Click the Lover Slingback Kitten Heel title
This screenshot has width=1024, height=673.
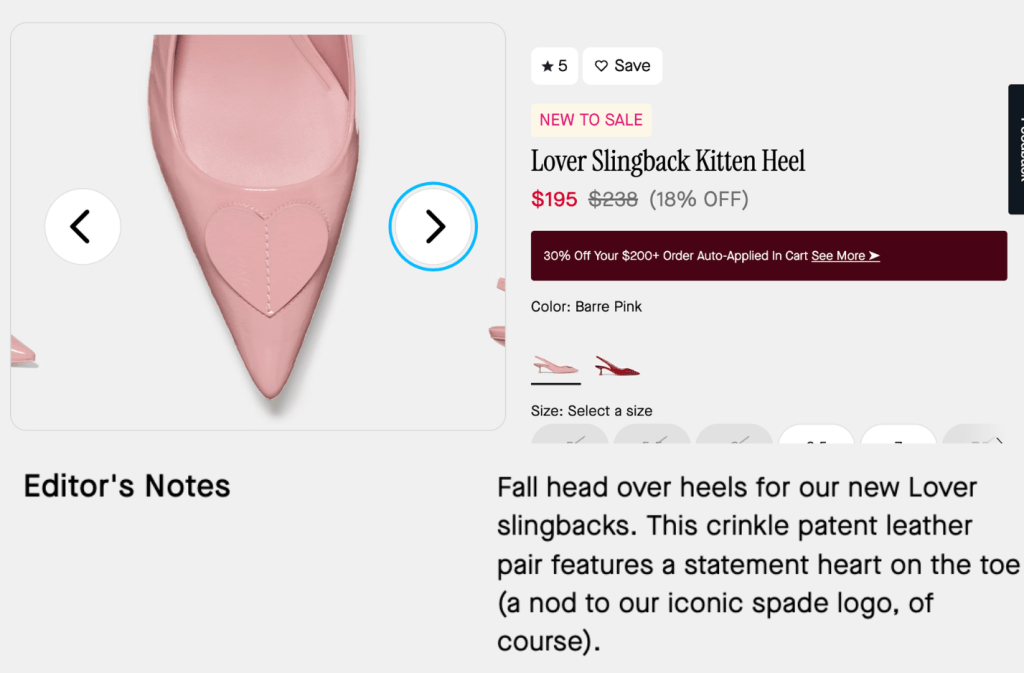[x=667, y=161]
